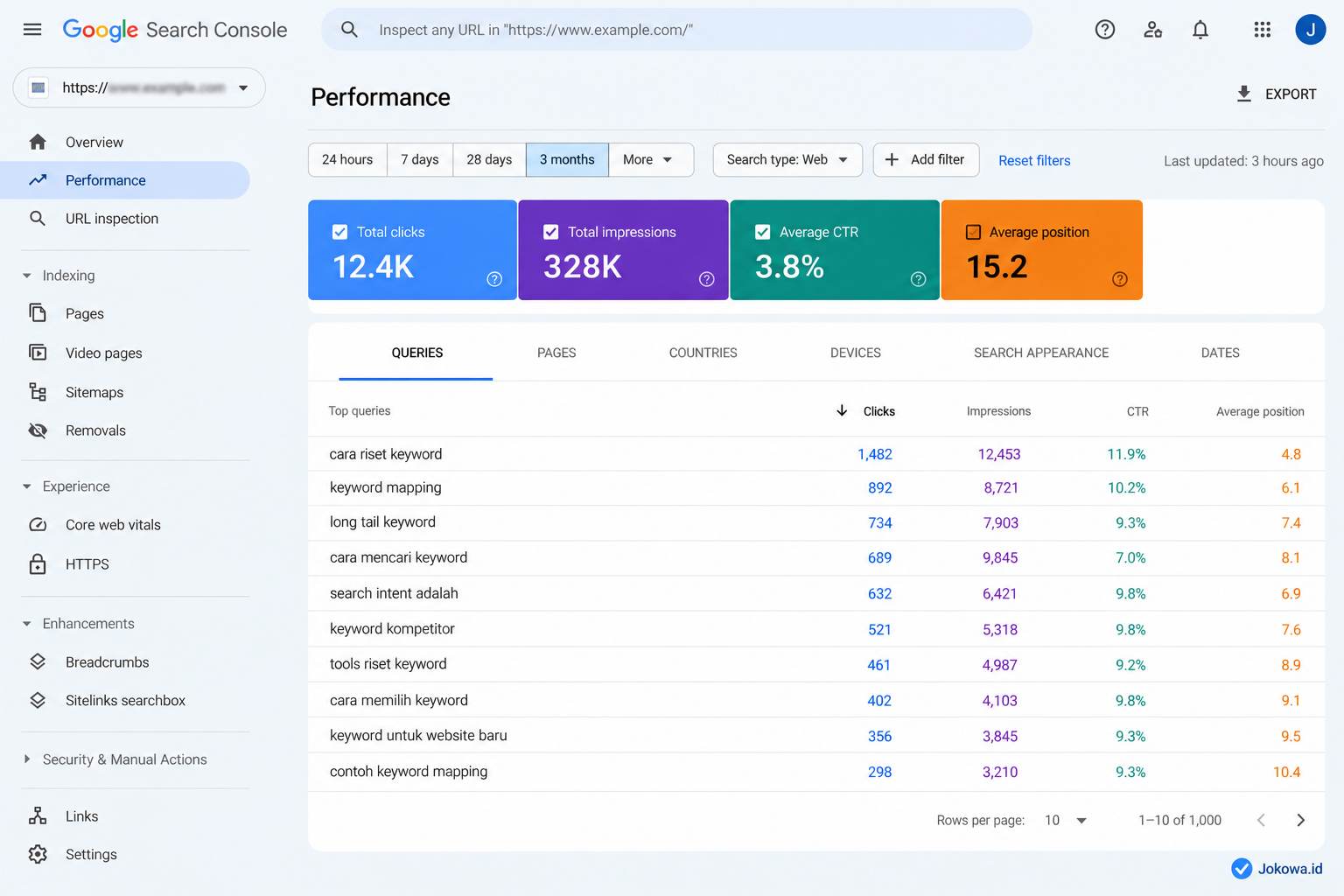
Task: Select the 28 days range button
Action: pyautogui.click(x=489, y=159)
